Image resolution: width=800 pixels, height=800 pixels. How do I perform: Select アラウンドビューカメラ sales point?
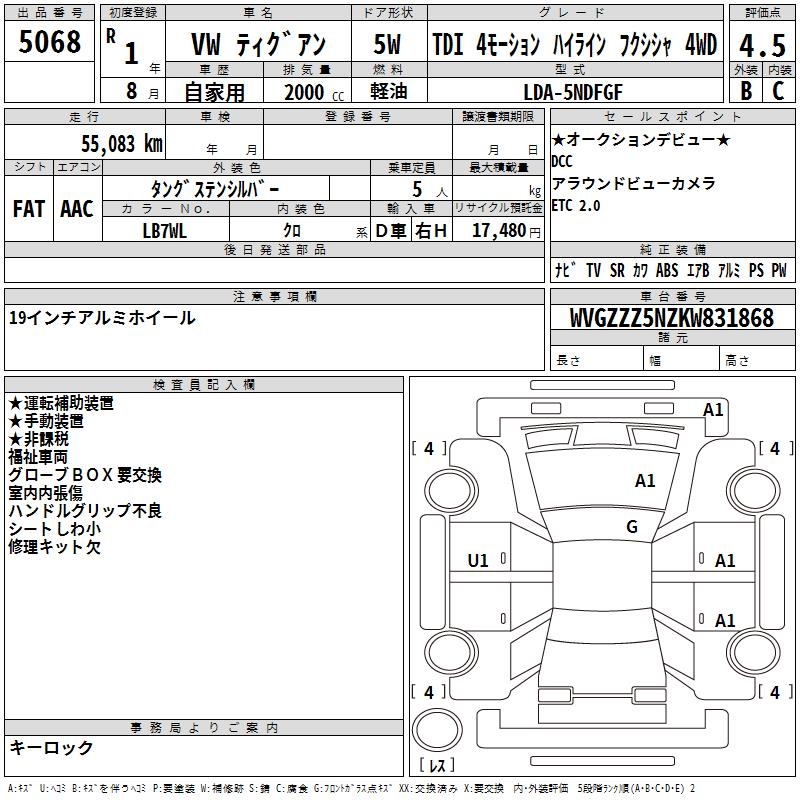(634, 183)
